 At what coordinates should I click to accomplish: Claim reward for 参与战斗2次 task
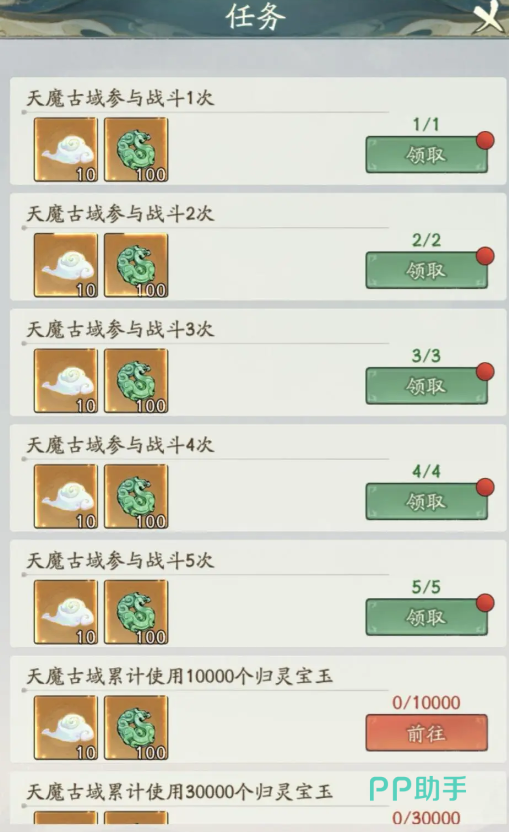(427, 270)
